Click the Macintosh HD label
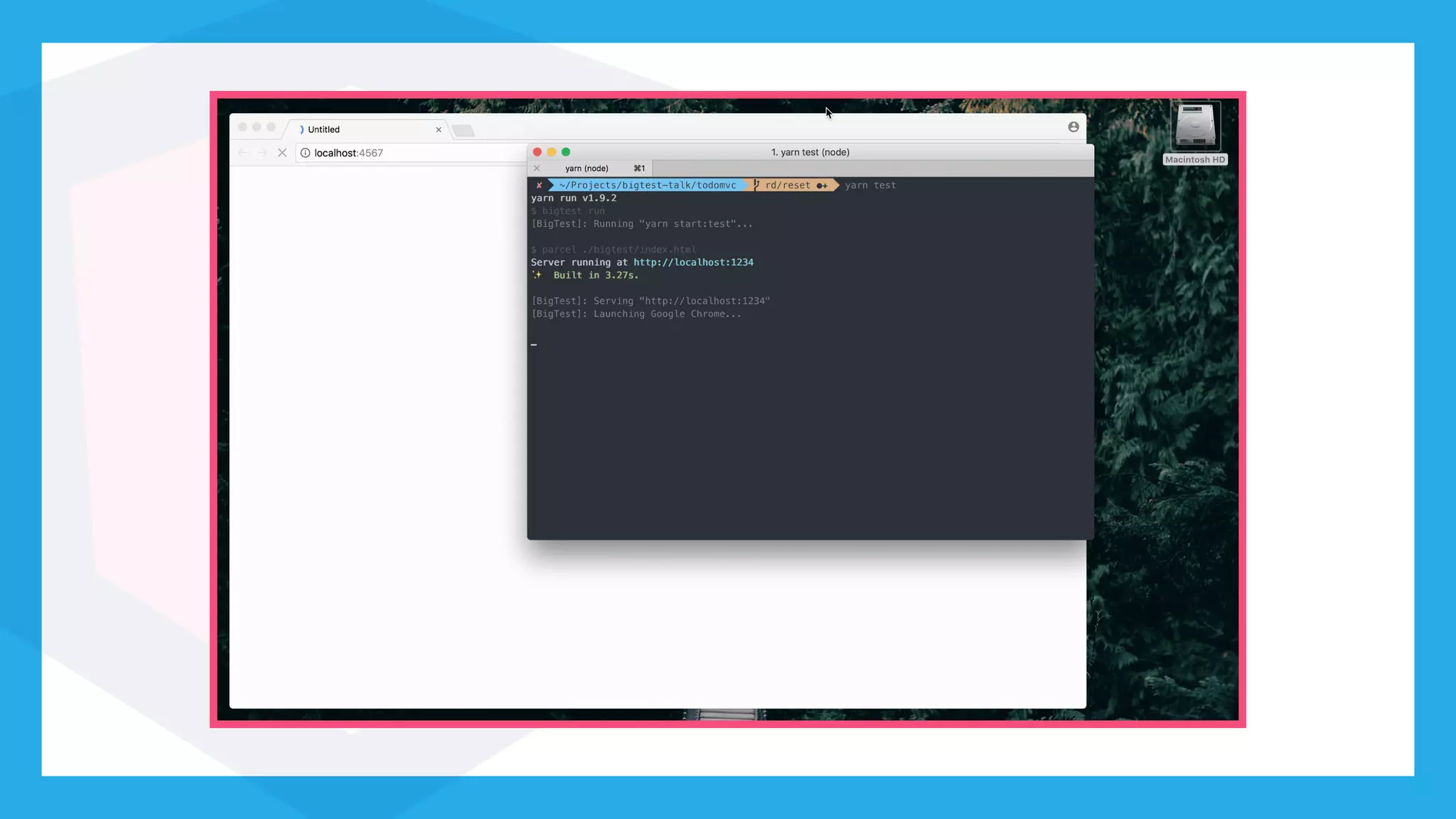The height and width of the screenshot is (819, 1456). pyautogui.click(x=1195, y=160)
